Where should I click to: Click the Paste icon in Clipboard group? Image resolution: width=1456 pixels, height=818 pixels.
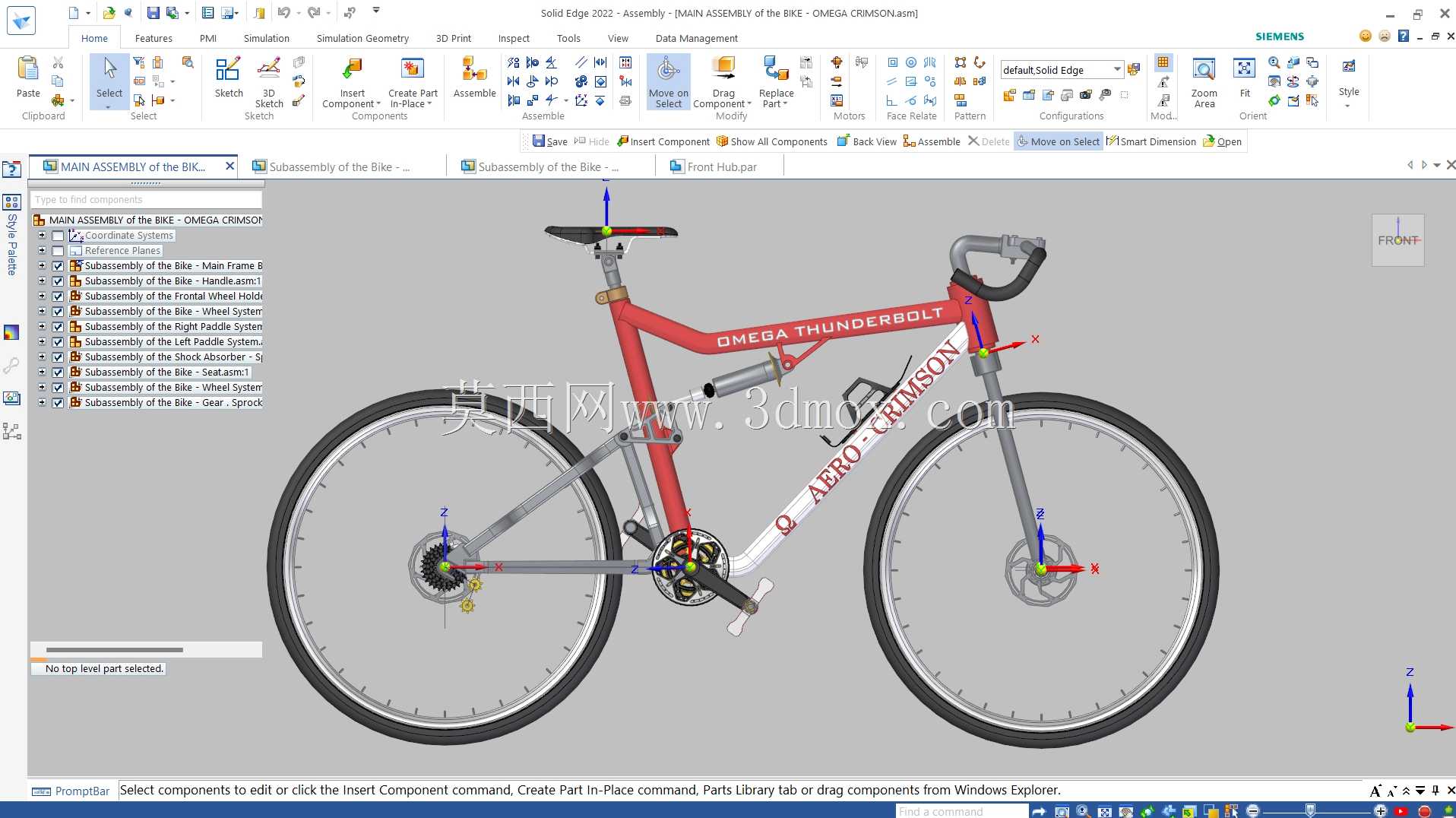(28, 70)
